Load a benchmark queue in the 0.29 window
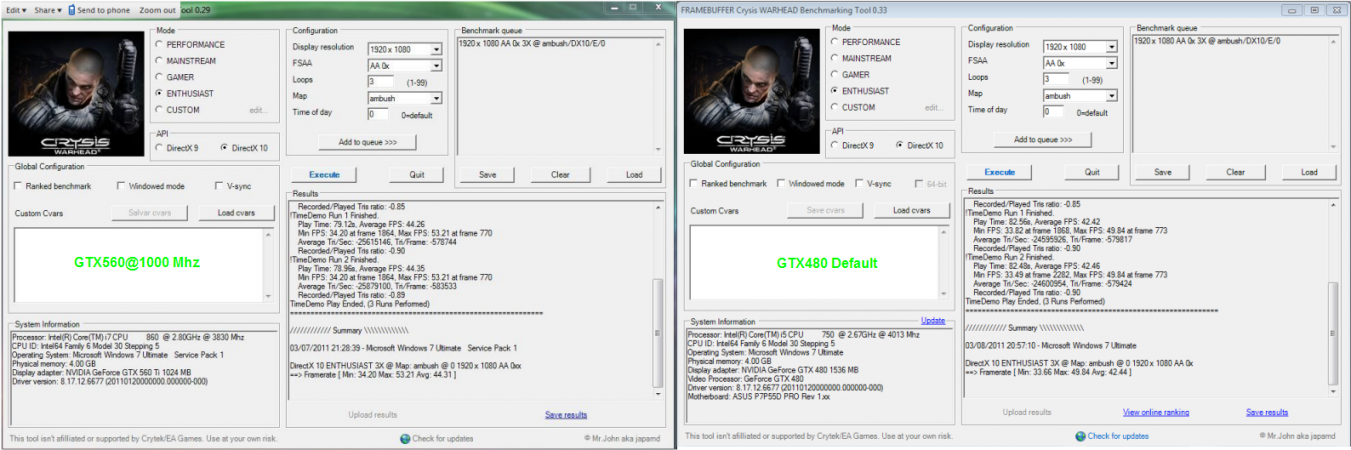 pyautogui.click(x=634, y=175)
